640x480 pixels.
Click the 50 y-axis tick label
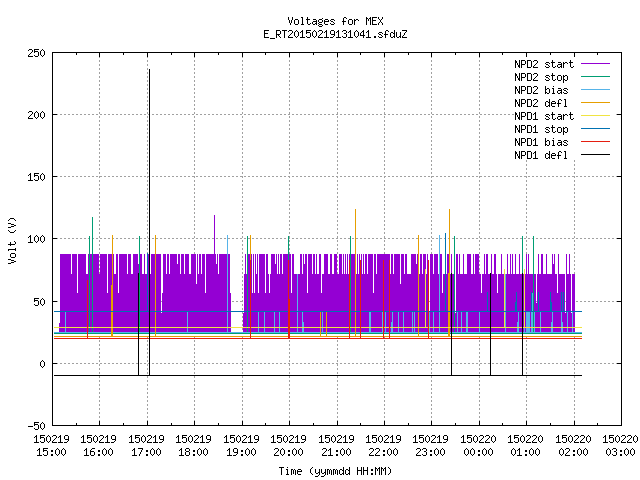[x=39, y=302]
